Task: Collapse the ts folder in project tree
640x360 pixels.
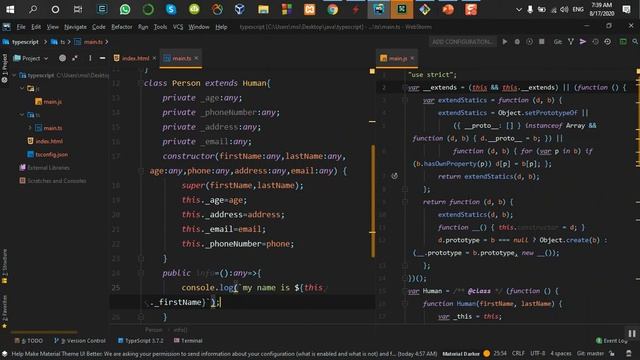Action: point(22,115)
